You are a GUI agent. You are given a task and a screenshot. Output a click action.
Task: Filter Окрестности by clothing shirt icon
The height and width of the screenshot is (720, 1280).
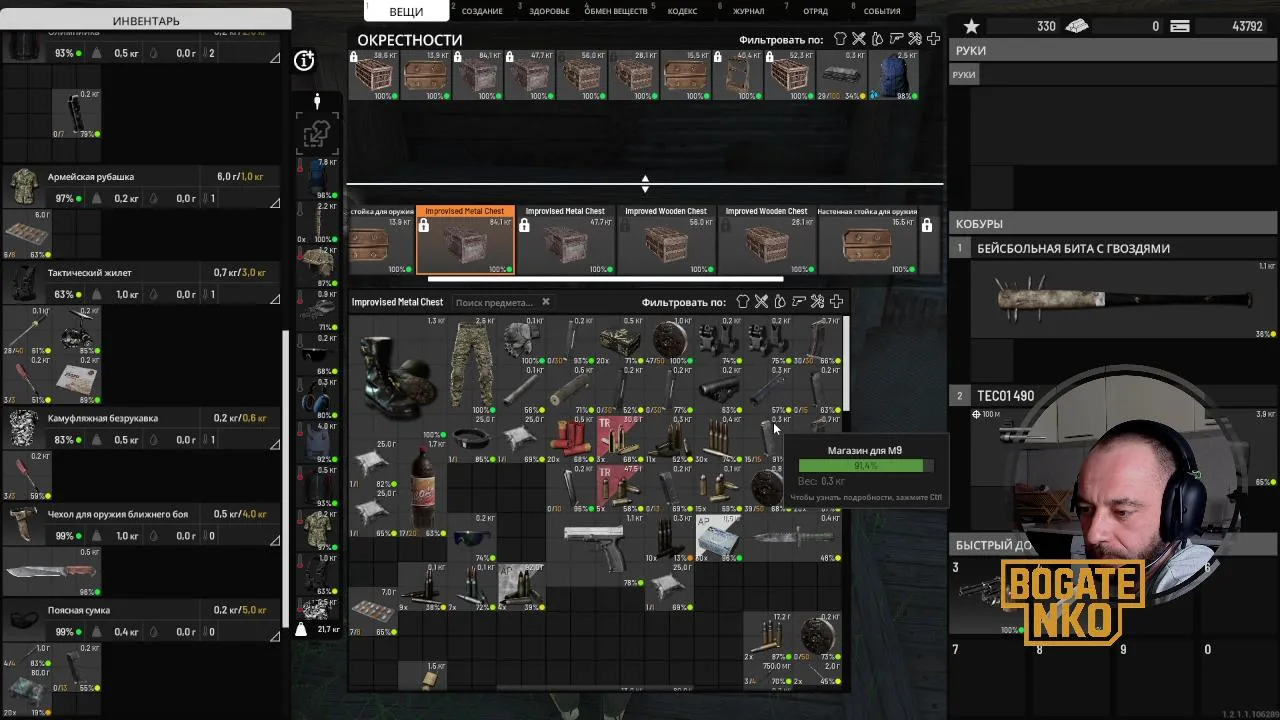click(840, 39)
